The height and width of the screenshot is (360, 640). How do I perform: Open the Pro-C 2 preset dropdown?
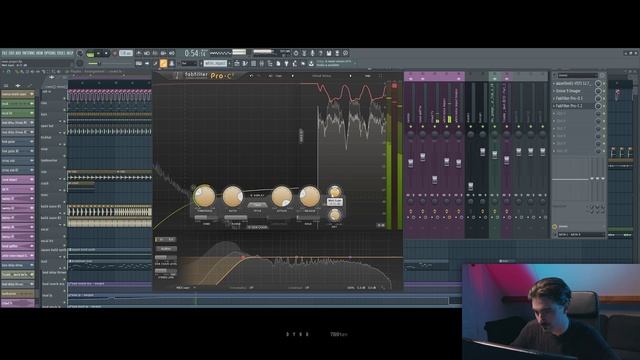tap(322, 76)
